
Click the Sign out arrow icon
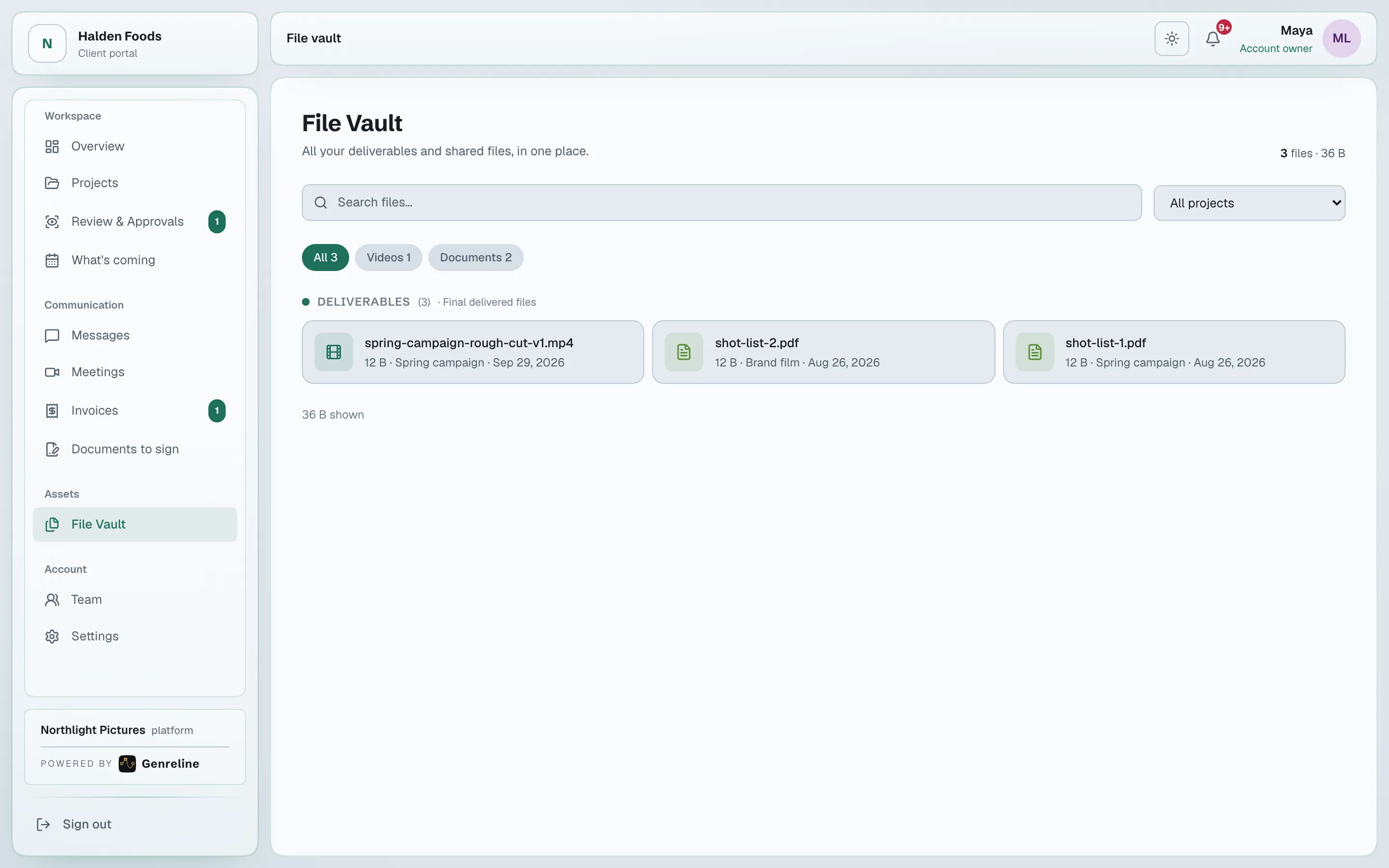tap(43, 825)
